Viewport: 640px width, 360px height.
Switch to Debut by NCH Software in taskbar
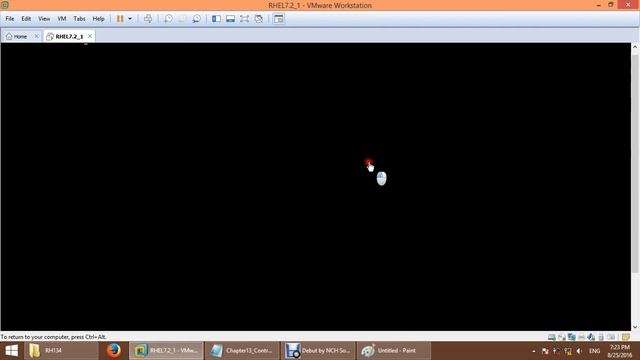(319, 351)
